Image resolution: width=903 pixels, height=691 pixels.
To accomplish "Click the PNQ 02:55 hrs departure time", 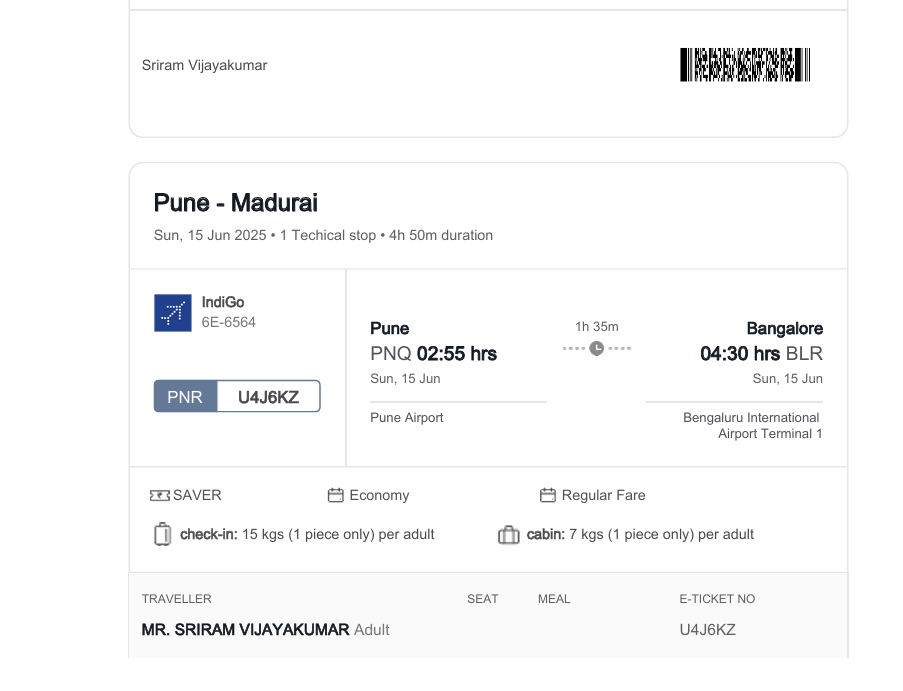I will tap(434, 354).
